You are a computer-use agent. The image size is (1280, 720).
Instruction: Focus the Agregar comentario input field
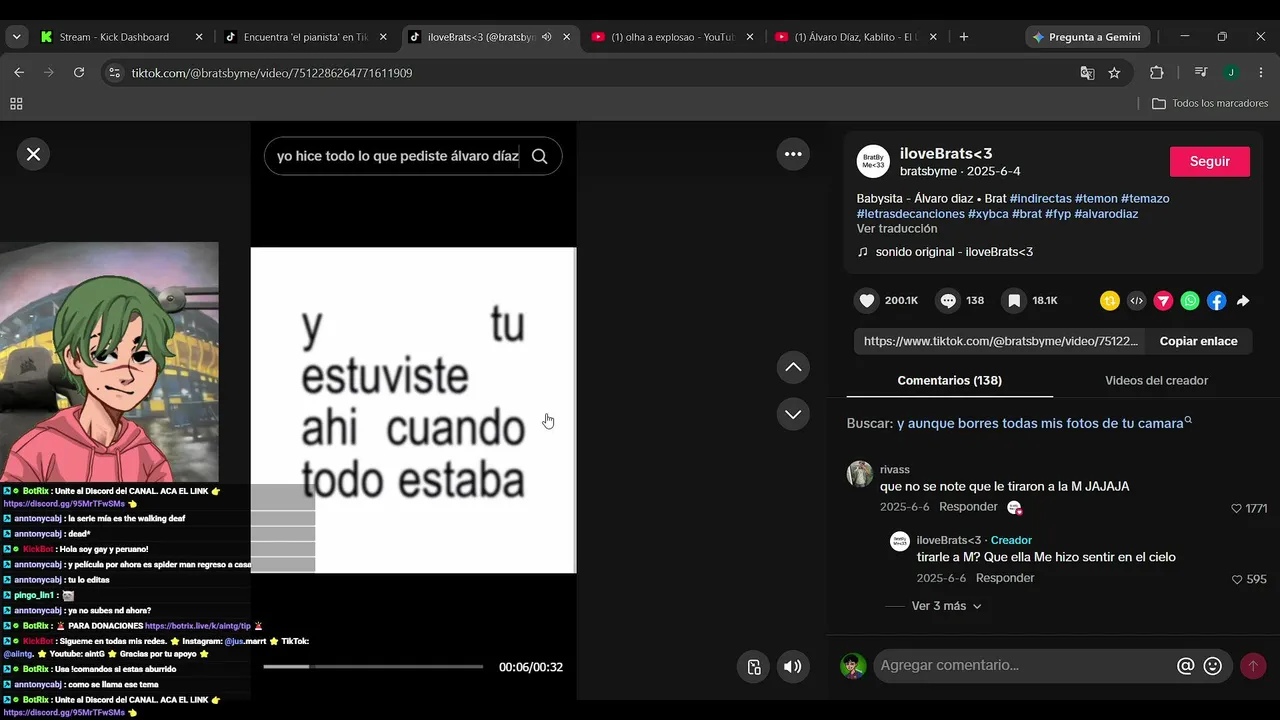(x=1024, y=665)
